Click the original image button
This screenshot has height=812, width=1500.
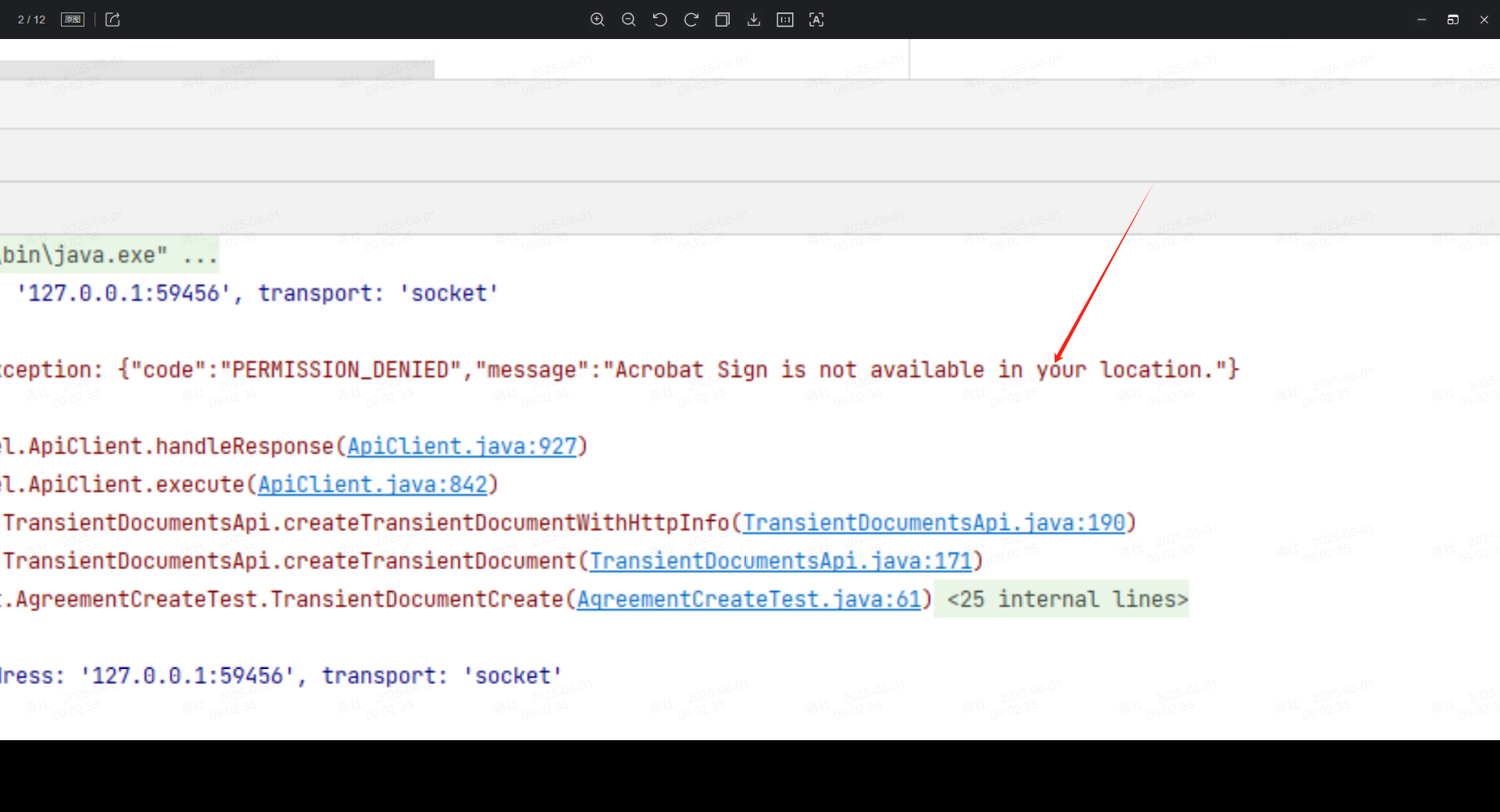[73, 20]
